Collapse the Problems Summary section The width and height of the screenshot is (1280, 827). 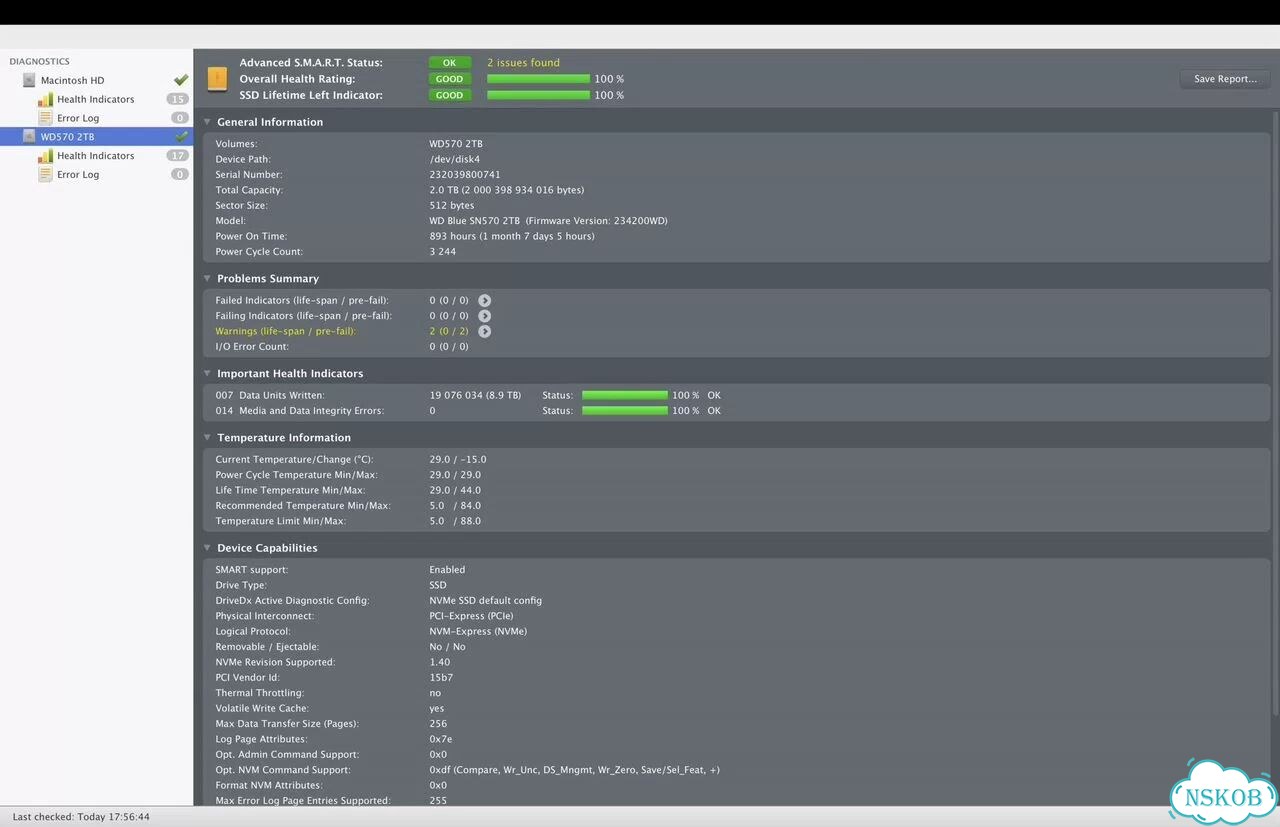coord(207,279)
